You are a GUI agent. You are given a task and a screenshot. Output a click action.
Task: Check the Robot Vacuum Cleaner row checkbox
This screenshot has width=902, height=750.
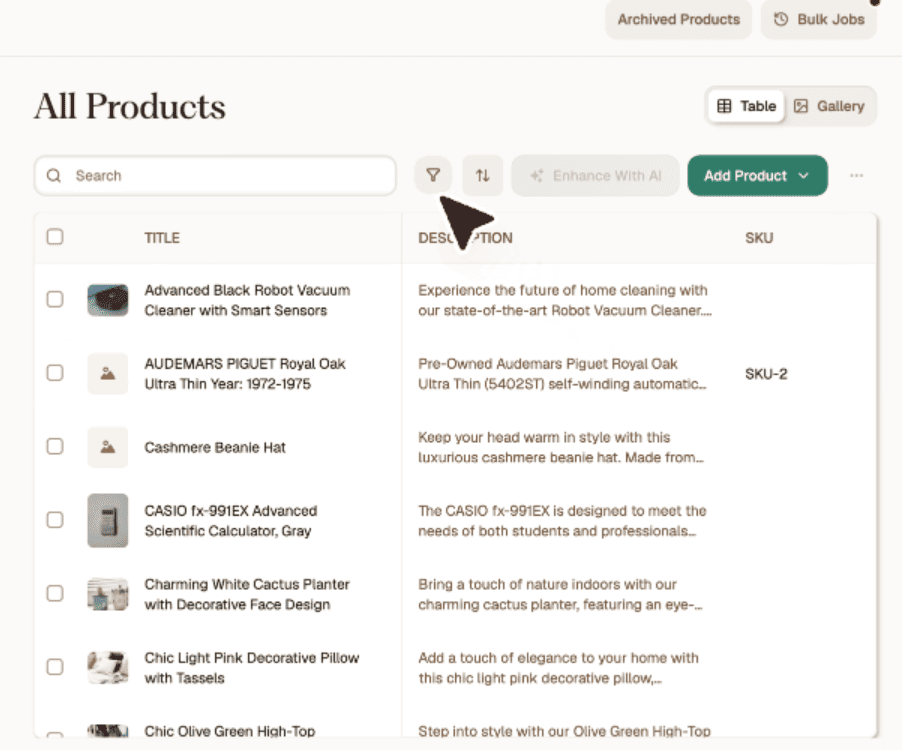(x=55, y=299)
